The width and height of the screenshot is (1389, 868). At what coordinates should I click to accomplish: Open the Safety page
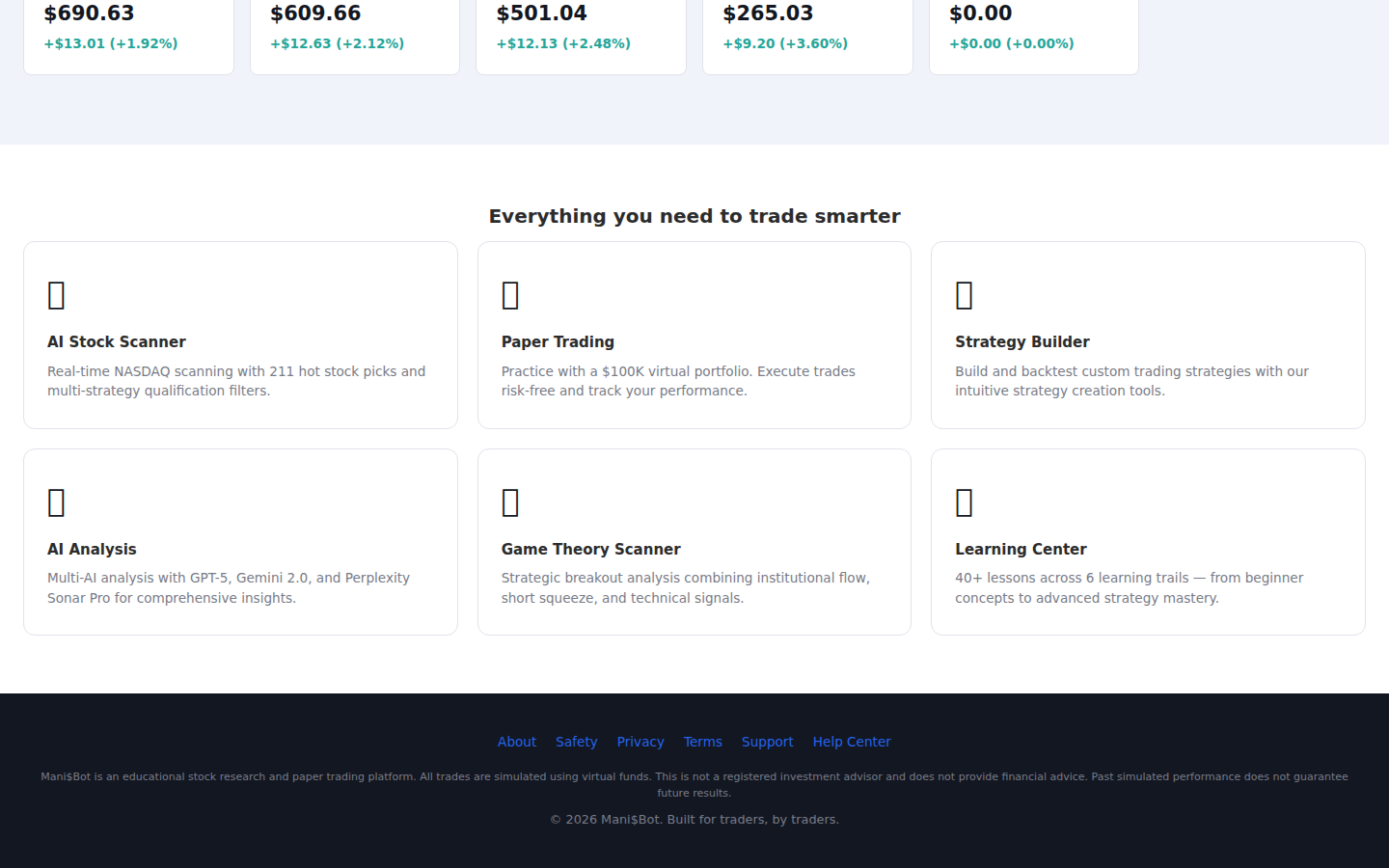click(x=576, y=742)
